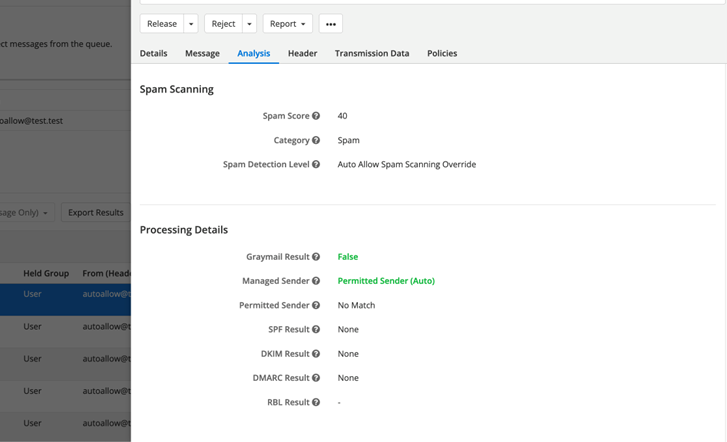Switch to the Details tab

(153, 54)
